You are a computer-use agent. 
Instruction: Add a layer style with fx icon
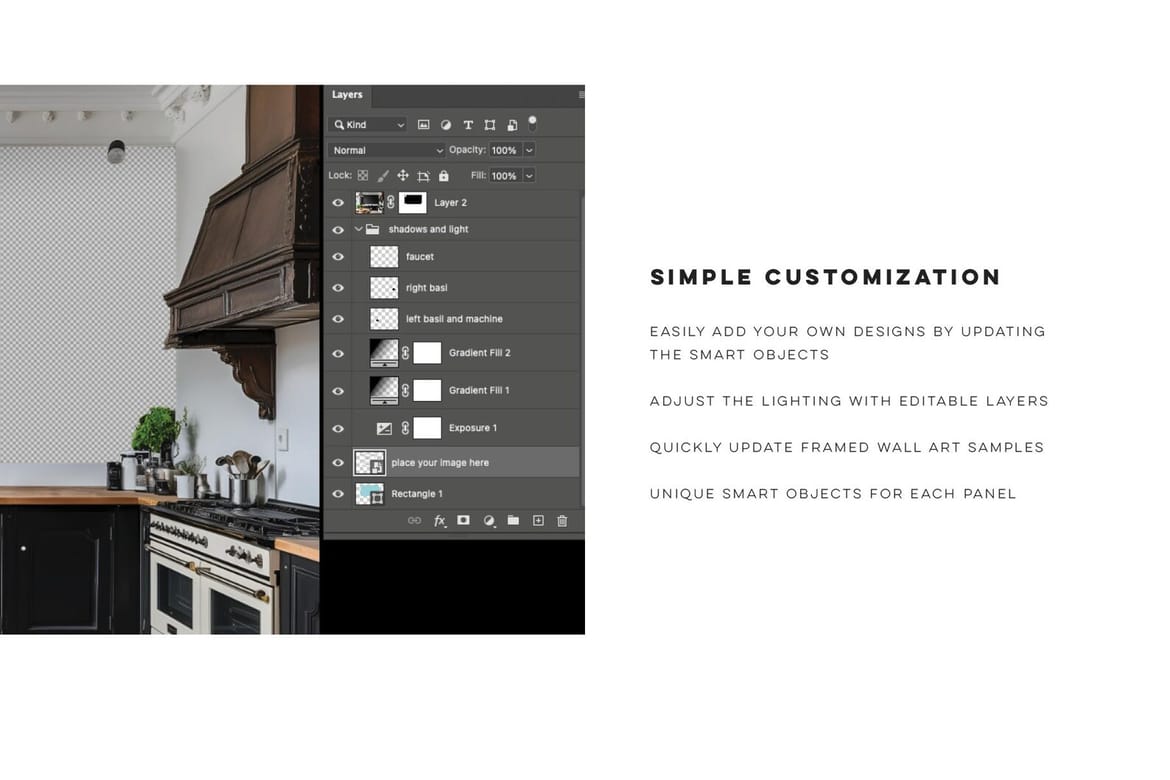click(439, 520)
